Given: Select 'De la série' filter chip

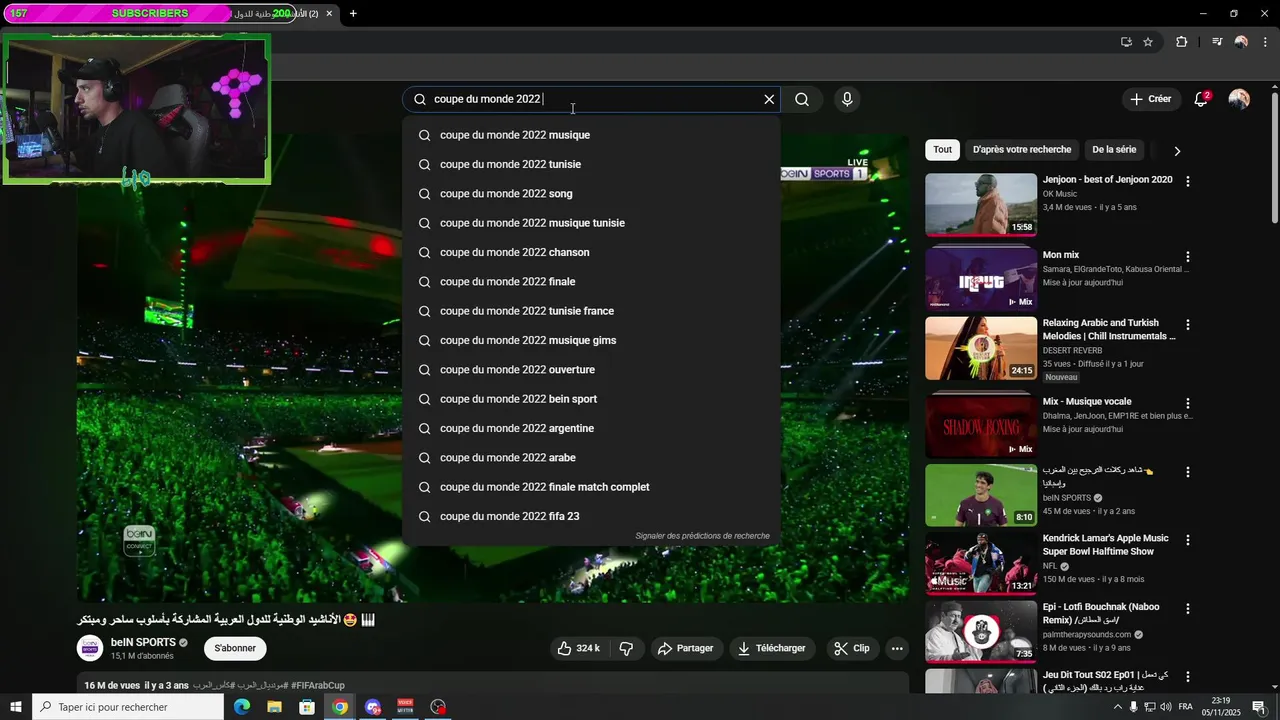Looking at the screenshot, I should click(x=1114, y=150).
